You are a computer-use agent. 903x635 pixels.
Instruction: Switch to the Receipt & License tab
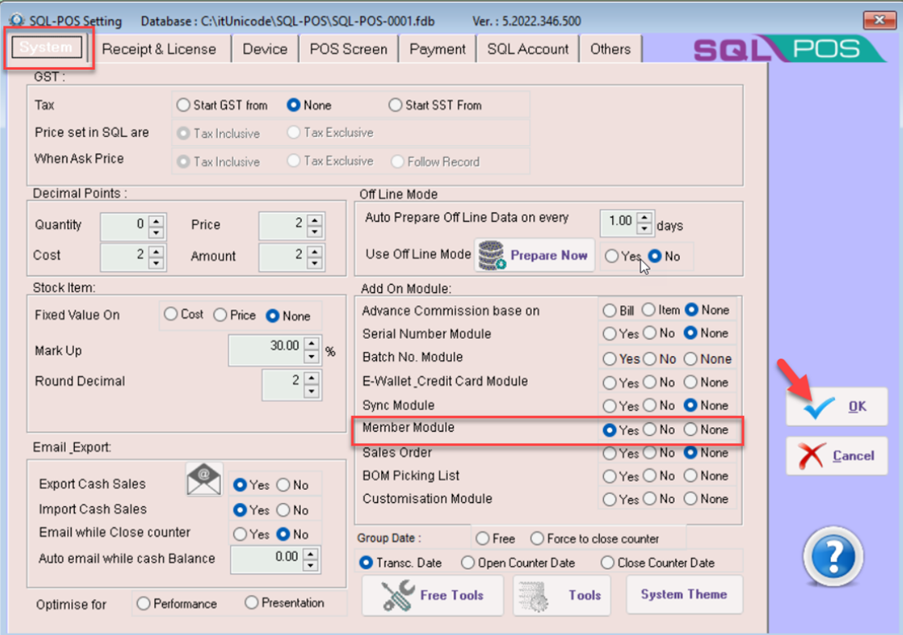click(x=159, y=49)
